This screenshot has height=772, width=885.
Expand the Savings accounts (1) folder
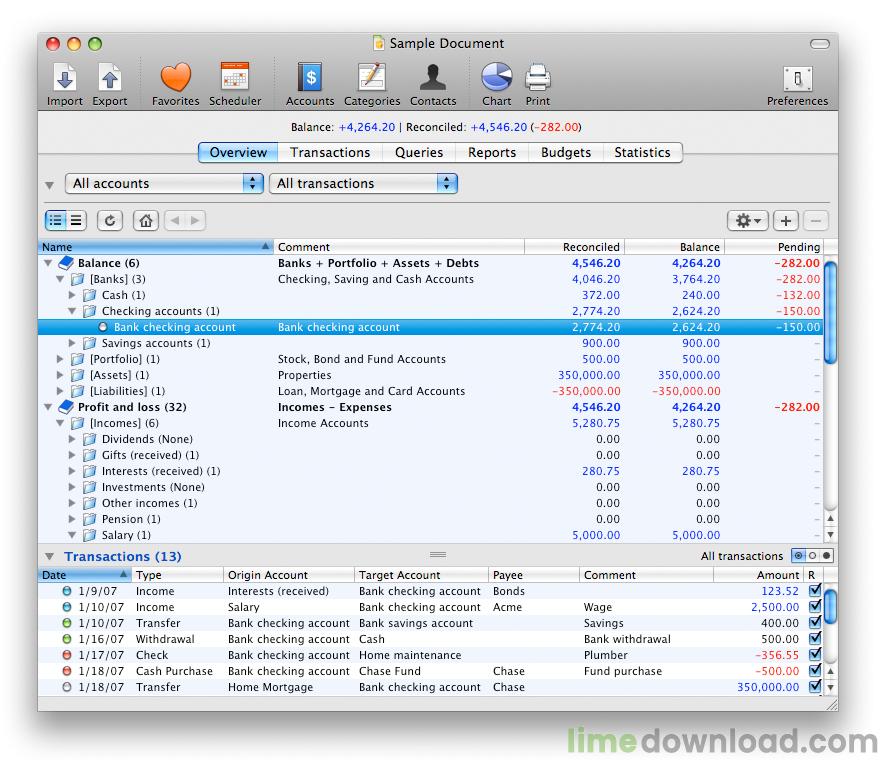(x=72, y=343)
